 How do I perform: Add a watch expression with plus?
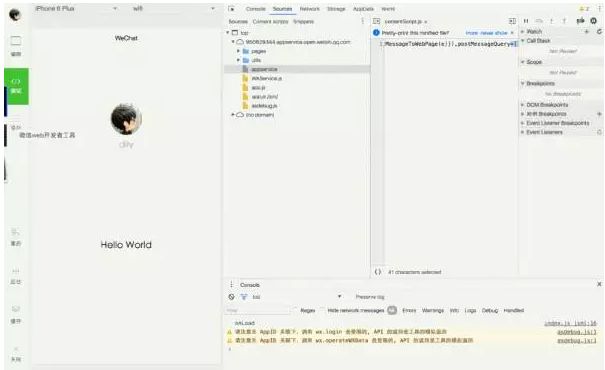(x=586, y=32)
